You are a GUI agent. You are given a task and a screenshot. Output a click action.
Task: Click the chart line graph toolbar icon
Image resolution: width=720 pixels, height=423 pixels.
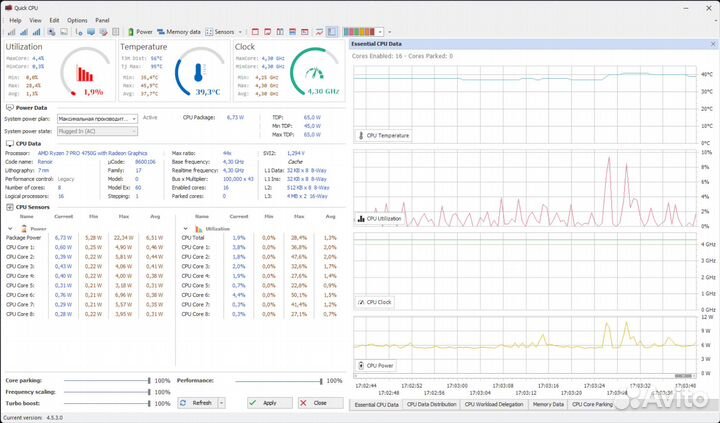[x=319, y=32]
